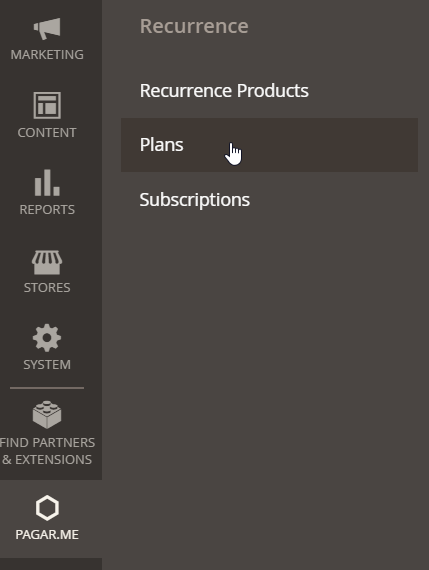
Task: Open Content via its layout icon
Action: click(47, 105)
